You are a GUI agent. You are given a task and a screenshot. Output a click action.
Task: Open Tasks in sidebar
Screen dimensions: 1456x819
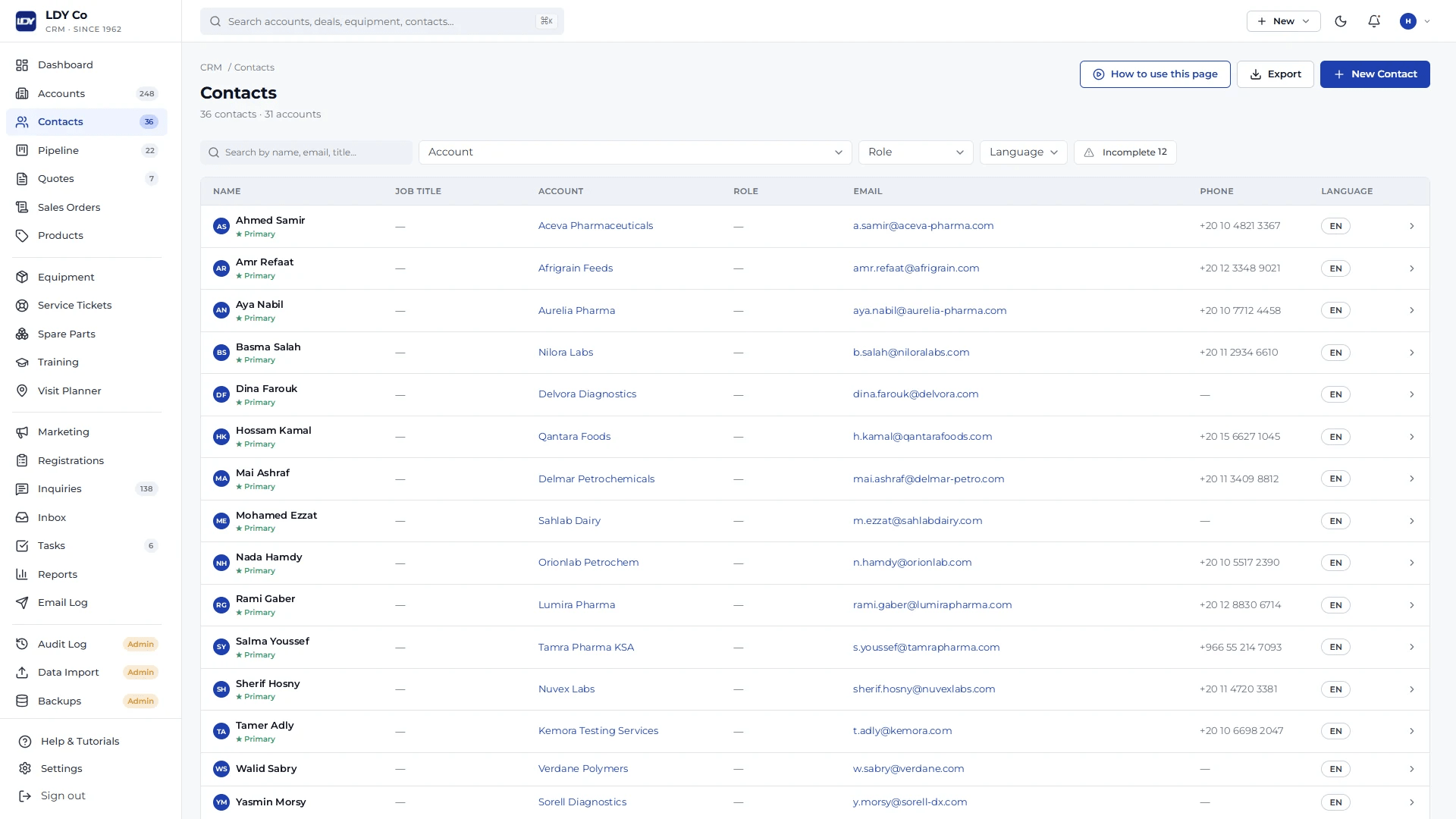86,546
